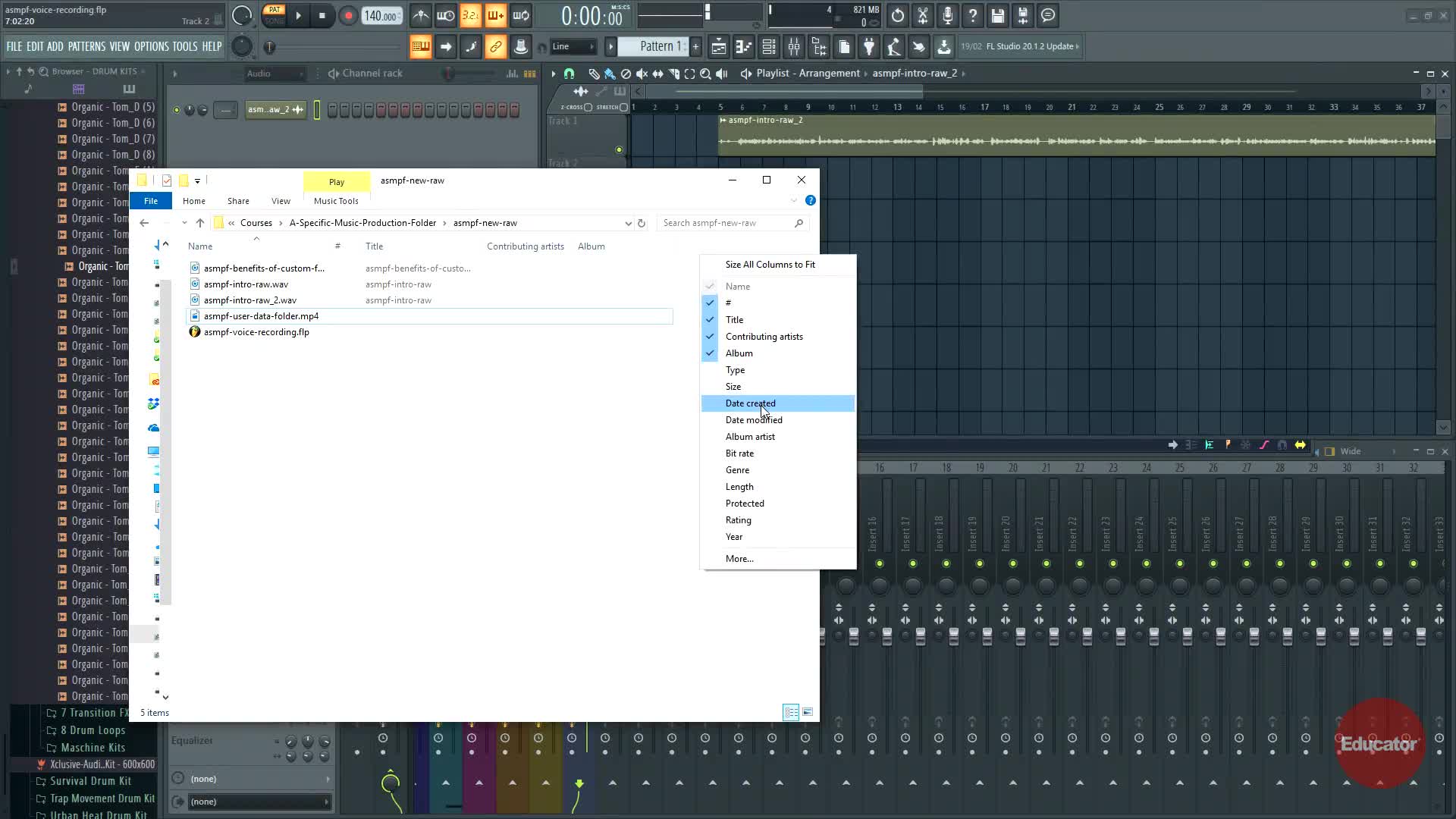Screen dimensions: 1456x819
Task: Open the PATTERNS menu
Action: coord(86,47)
